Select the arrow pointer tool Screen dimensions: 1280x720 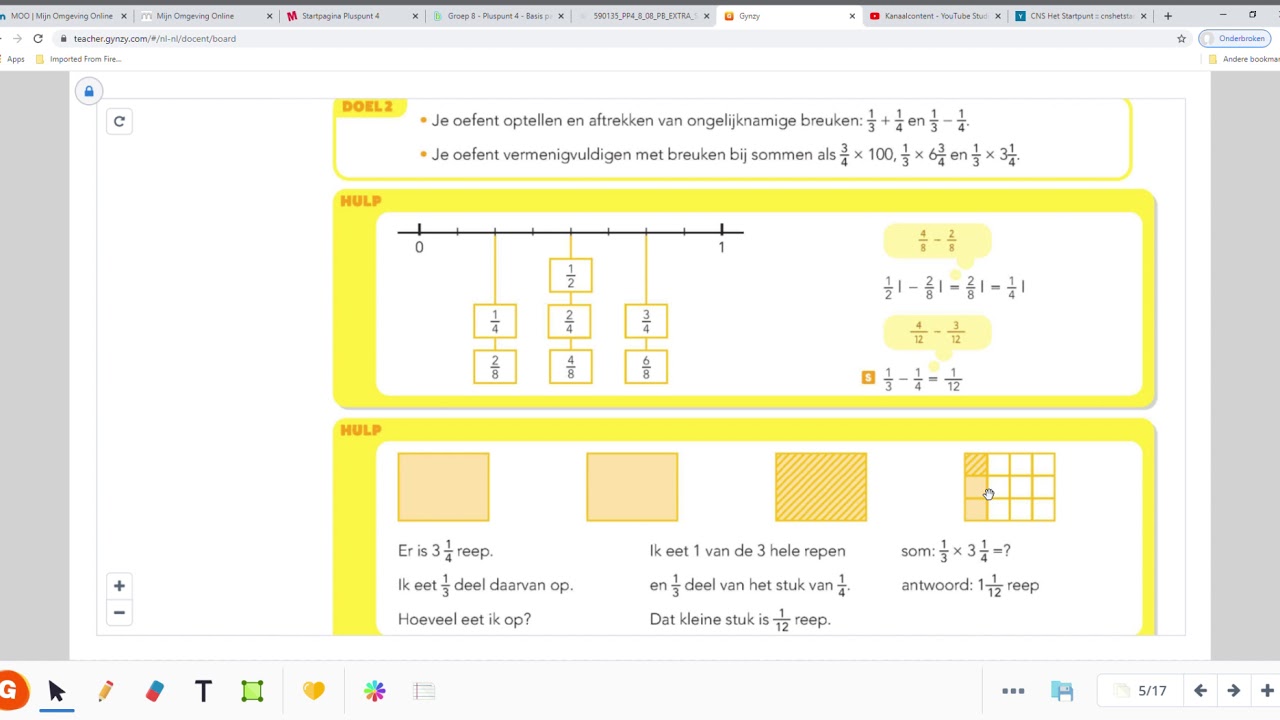click(56, 691)
